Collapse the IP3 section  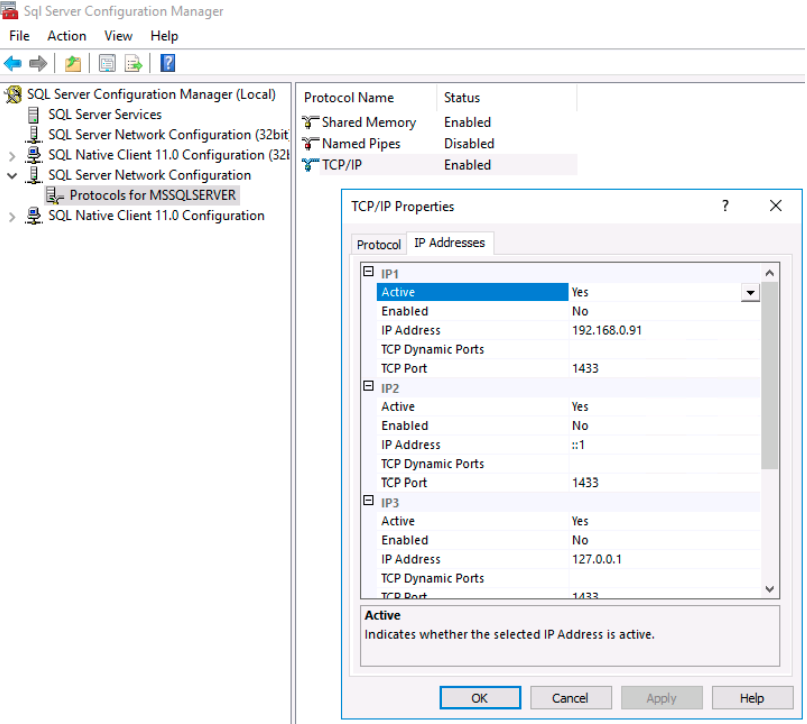click(369, 500)
